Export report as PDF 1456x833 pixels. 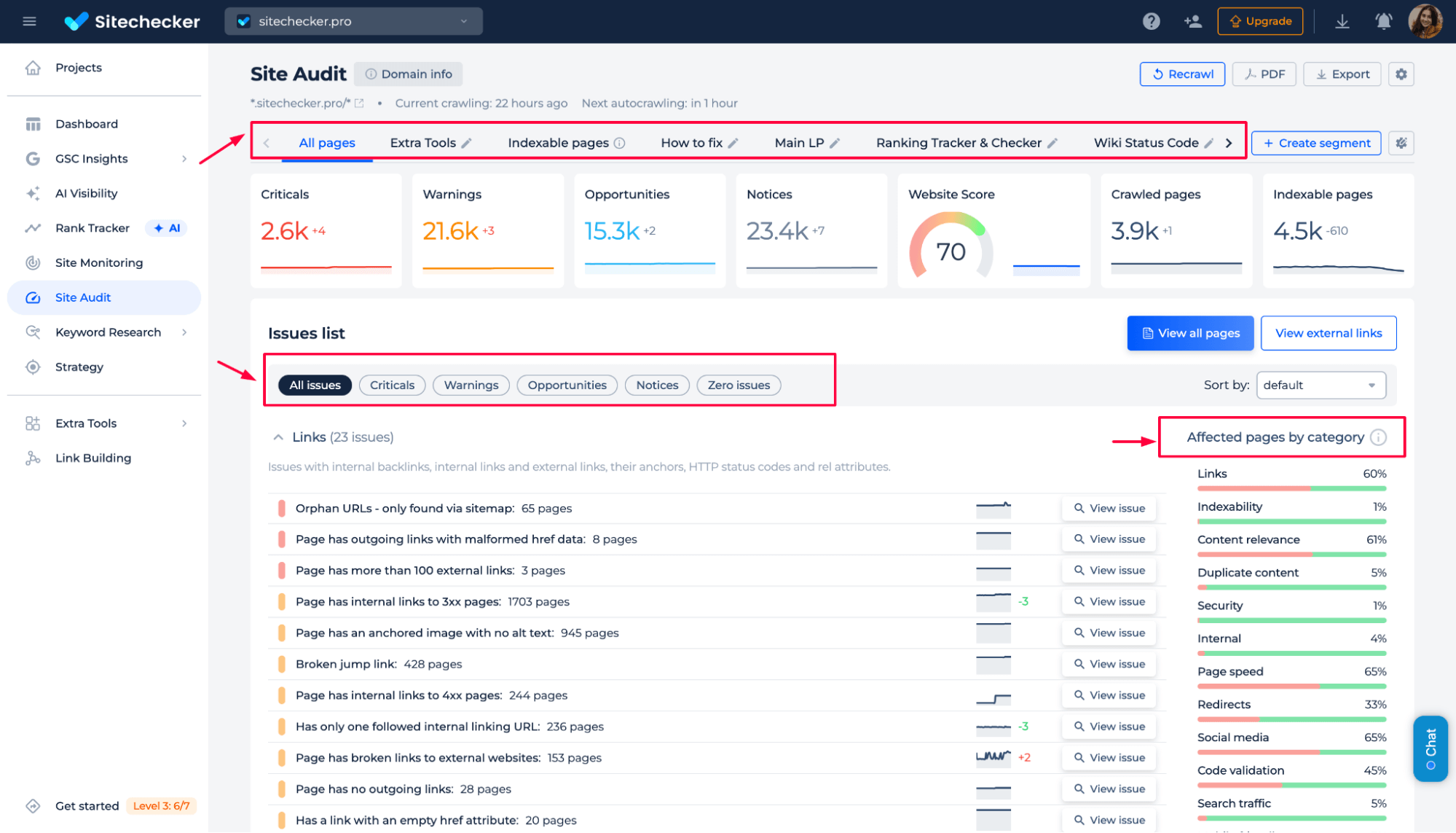coord(1264,74)
